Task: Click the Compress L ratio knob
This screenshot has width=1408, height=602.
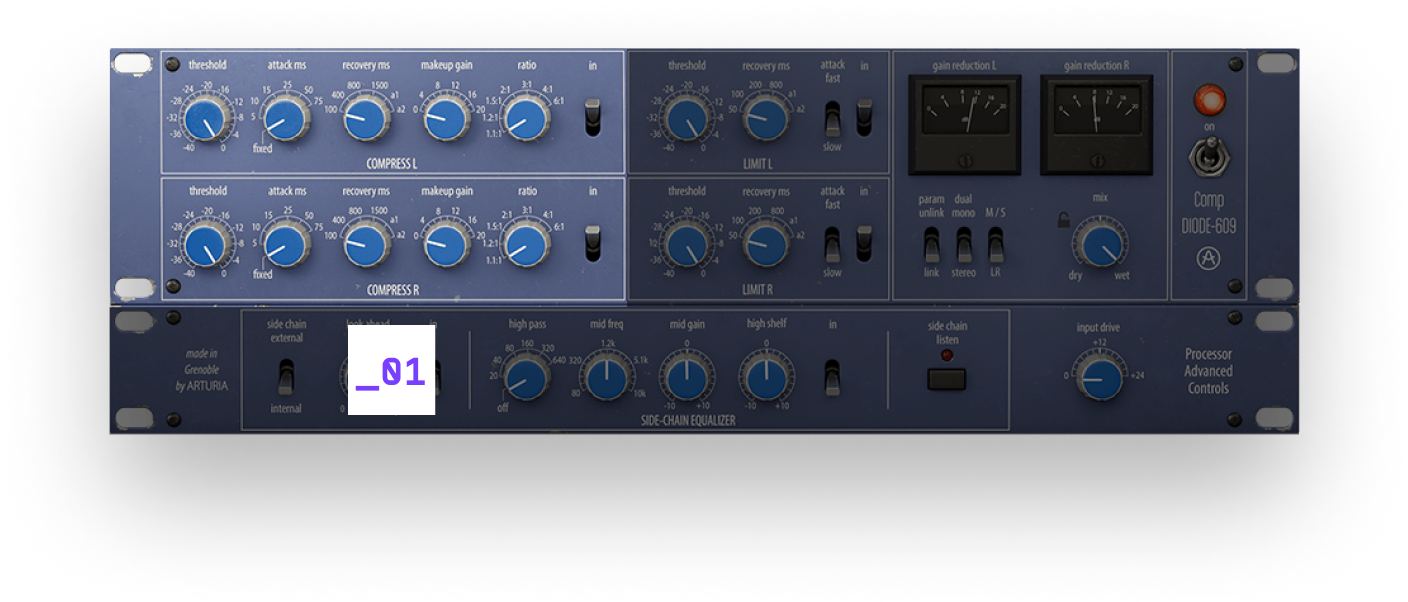Action: tap(526, 119)
